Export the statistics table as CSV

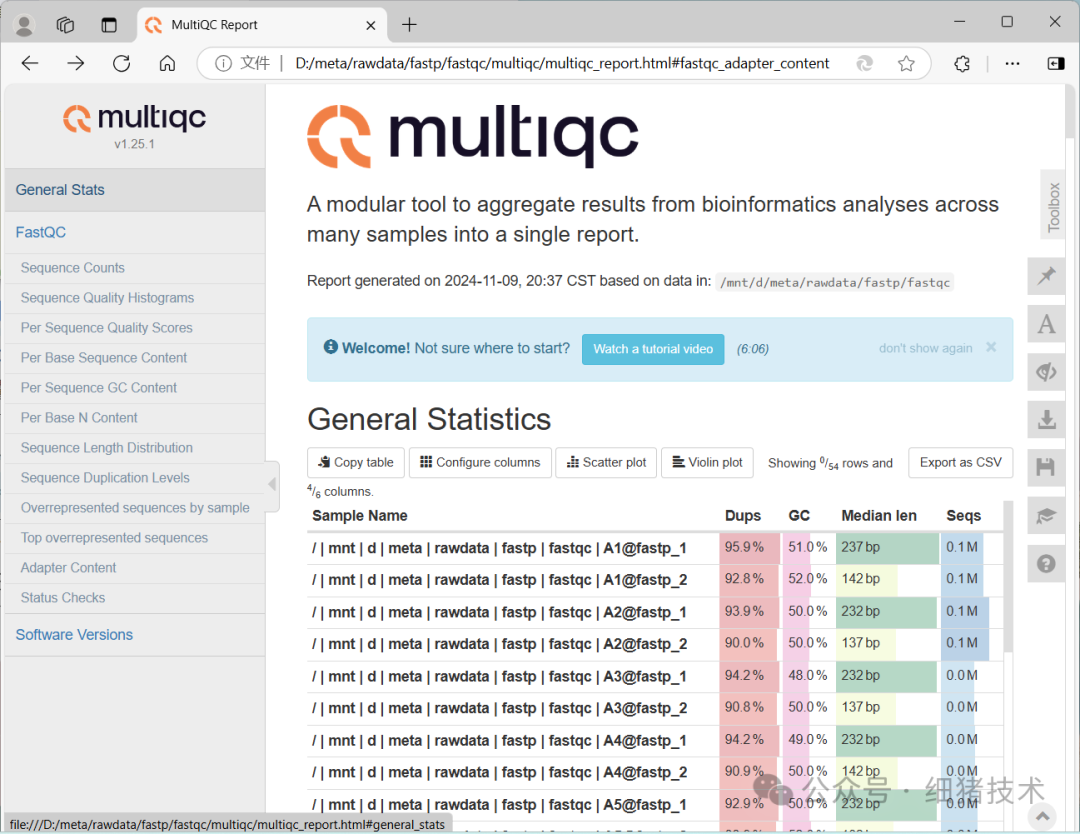click(x=960, y=462)
